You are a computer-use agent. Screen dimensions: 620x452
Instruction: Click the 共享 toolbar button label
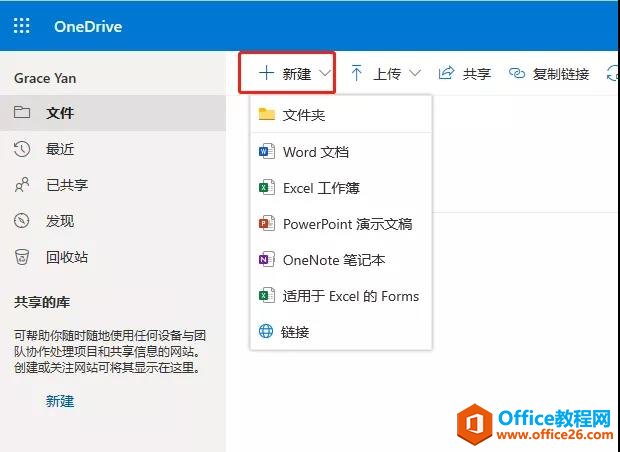[x=476, y=74]
